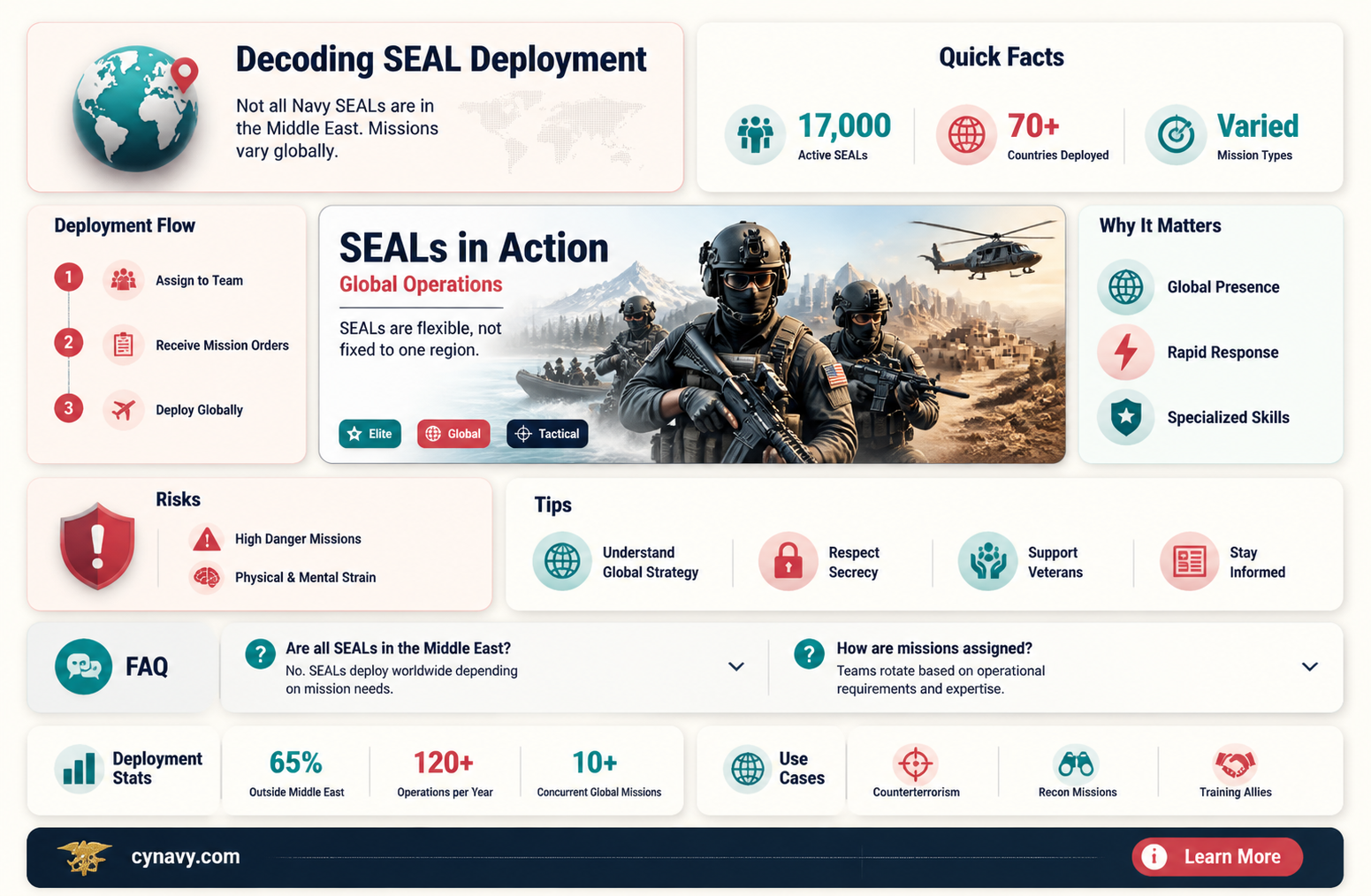
Task: Click the 'Varied' Mission Types text
Action: [x=1258, y=126]
